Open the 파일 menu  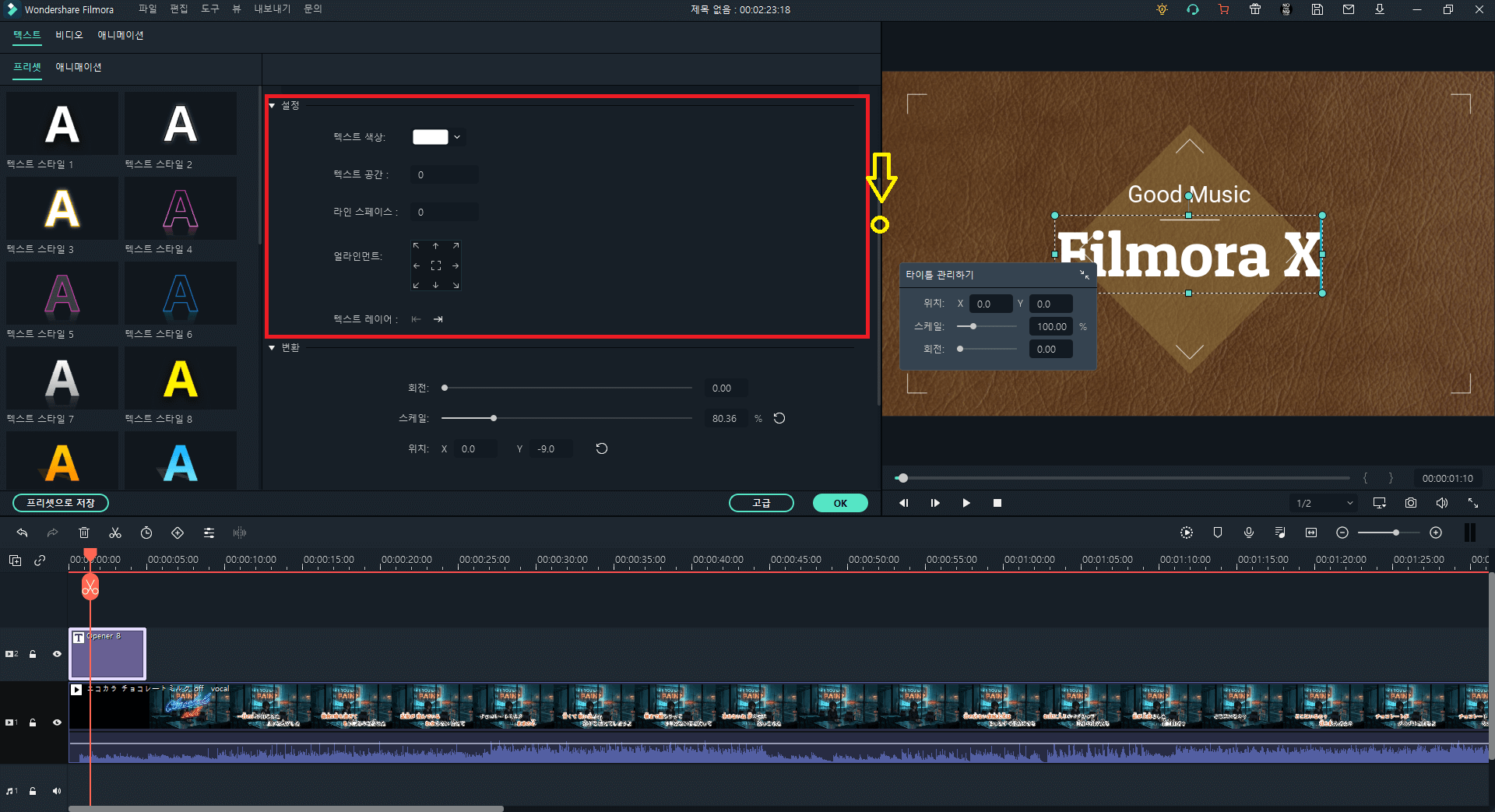click(147, 9)
